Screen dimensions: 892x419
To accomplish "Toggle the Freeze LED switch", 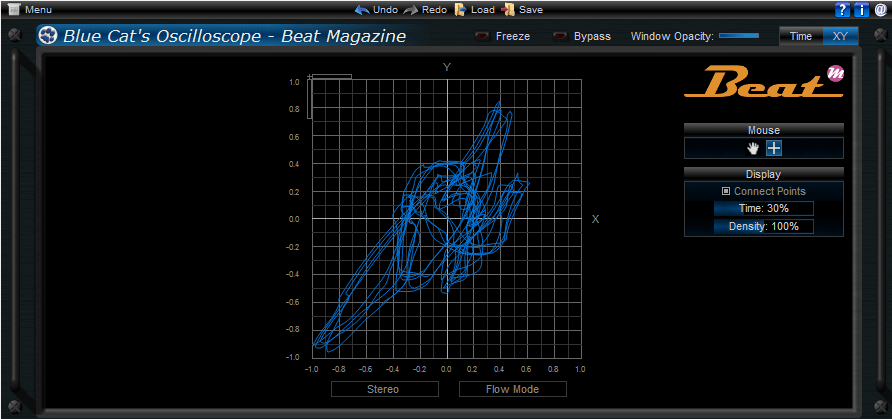I will [x=483, y=36].
